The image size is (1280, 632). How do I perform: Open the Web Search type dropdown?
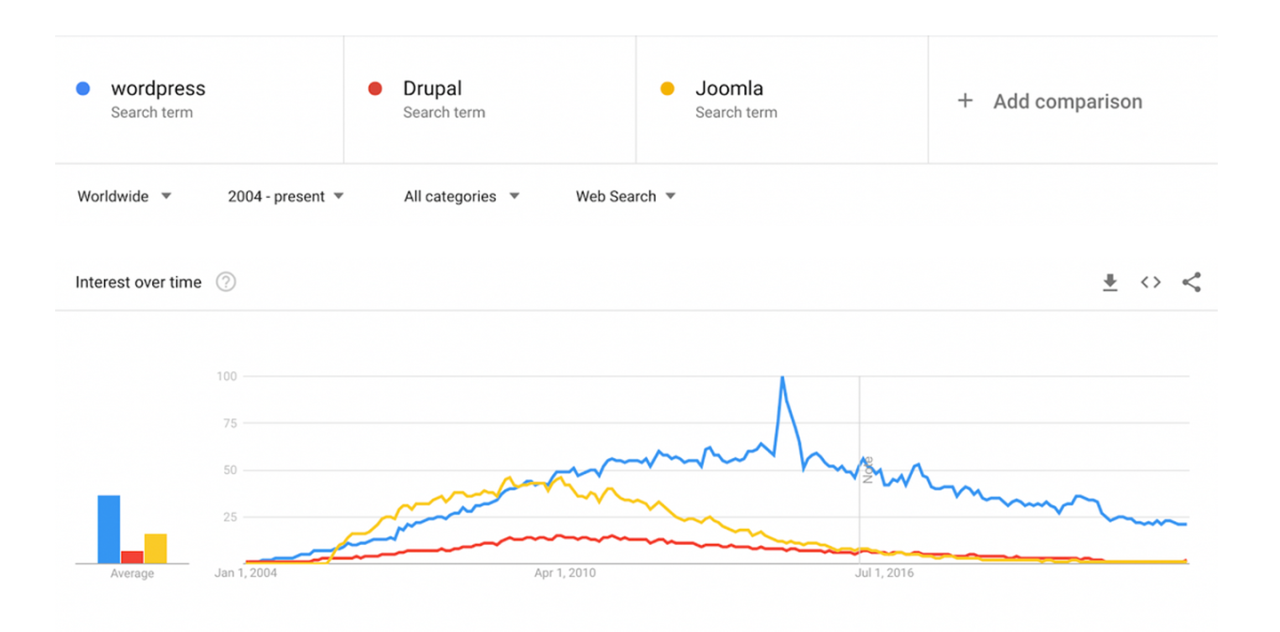625,196
